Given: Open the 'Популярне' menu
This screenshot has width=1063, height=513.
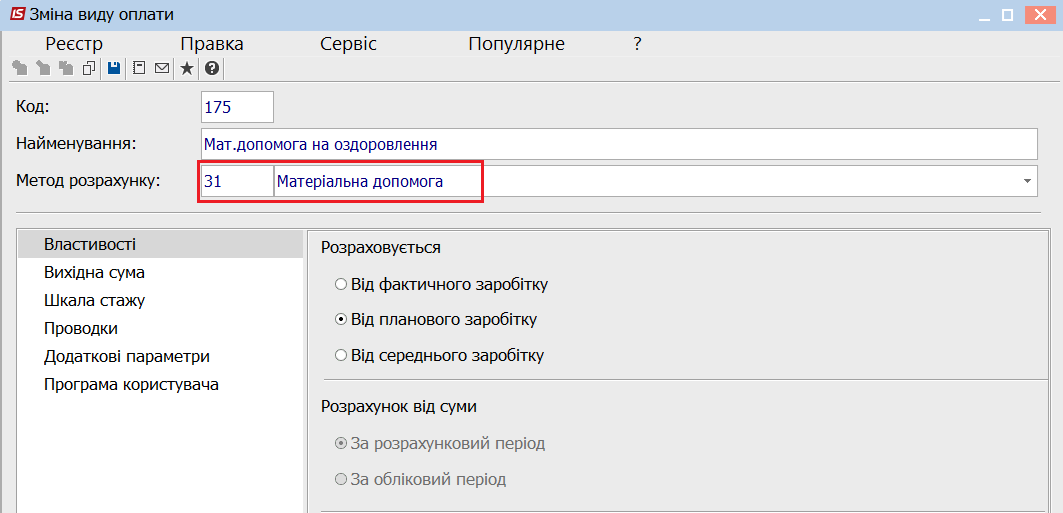Looking at the screenshot, I should coord(516,45).
